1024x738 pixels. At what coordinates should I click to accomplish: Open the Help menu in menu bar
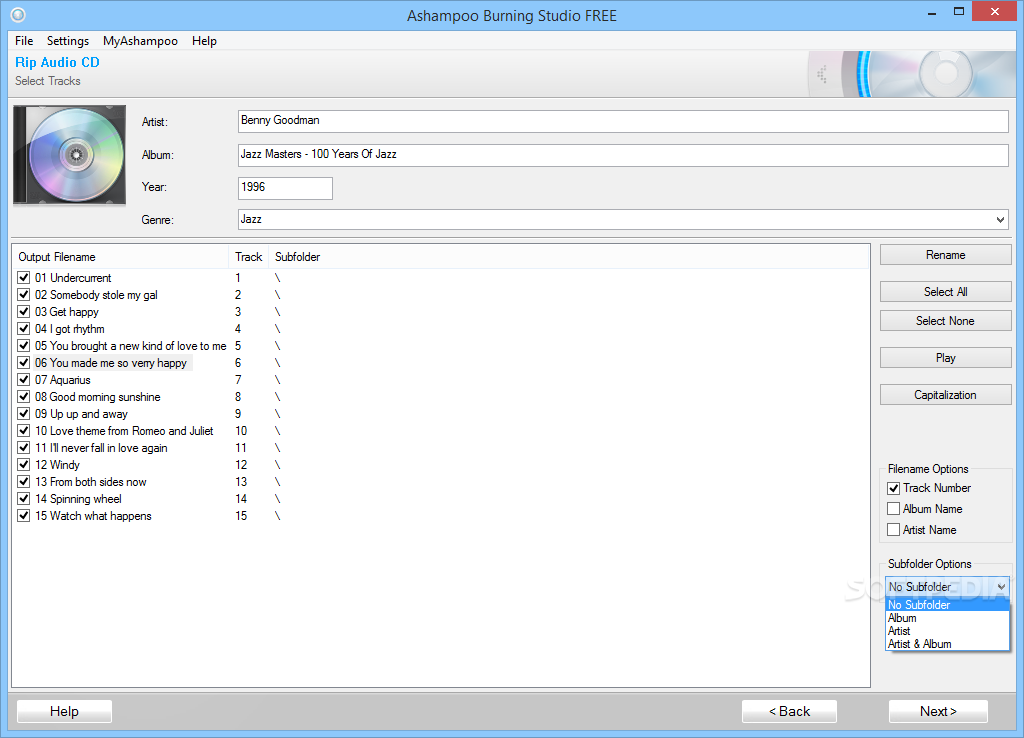click(x=204, y=40)
